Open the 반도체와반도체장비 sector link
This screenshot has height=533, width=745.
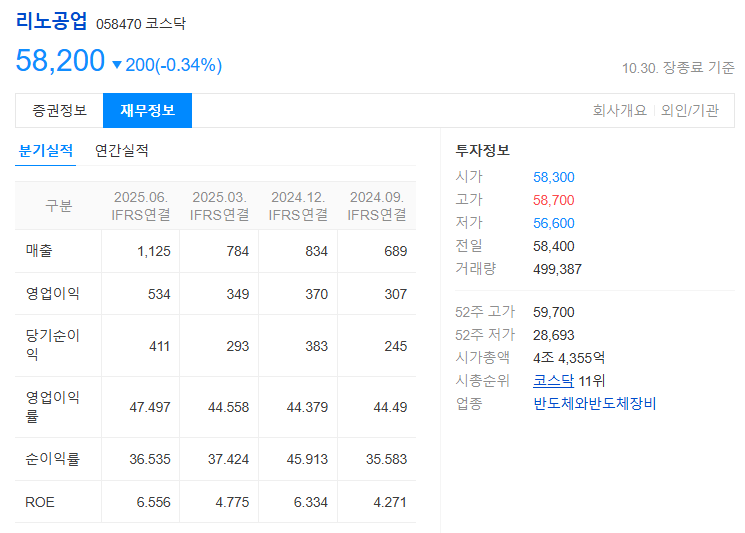click(x=594, y=404)
